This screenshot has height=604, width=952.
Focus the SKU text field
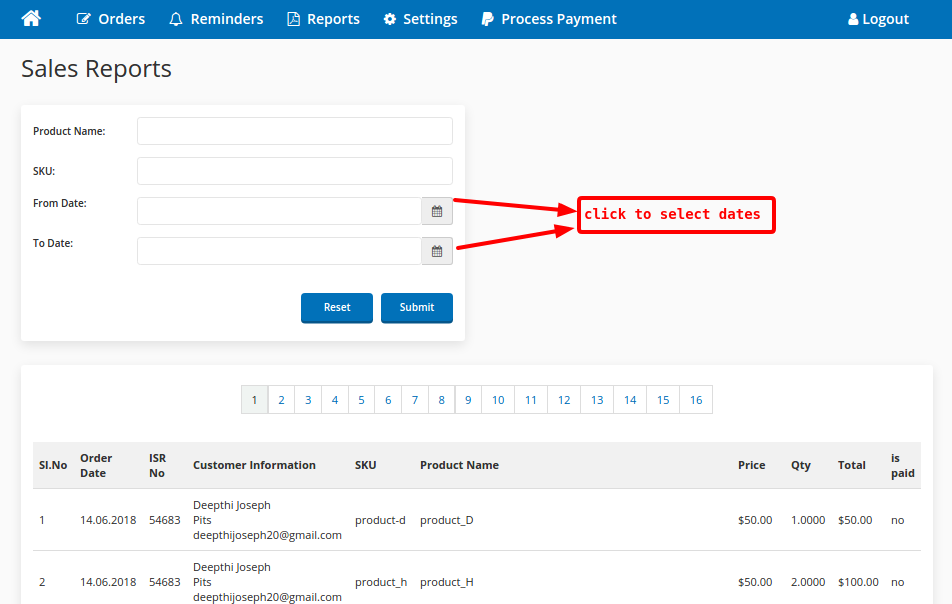click(x=294, y=171)
